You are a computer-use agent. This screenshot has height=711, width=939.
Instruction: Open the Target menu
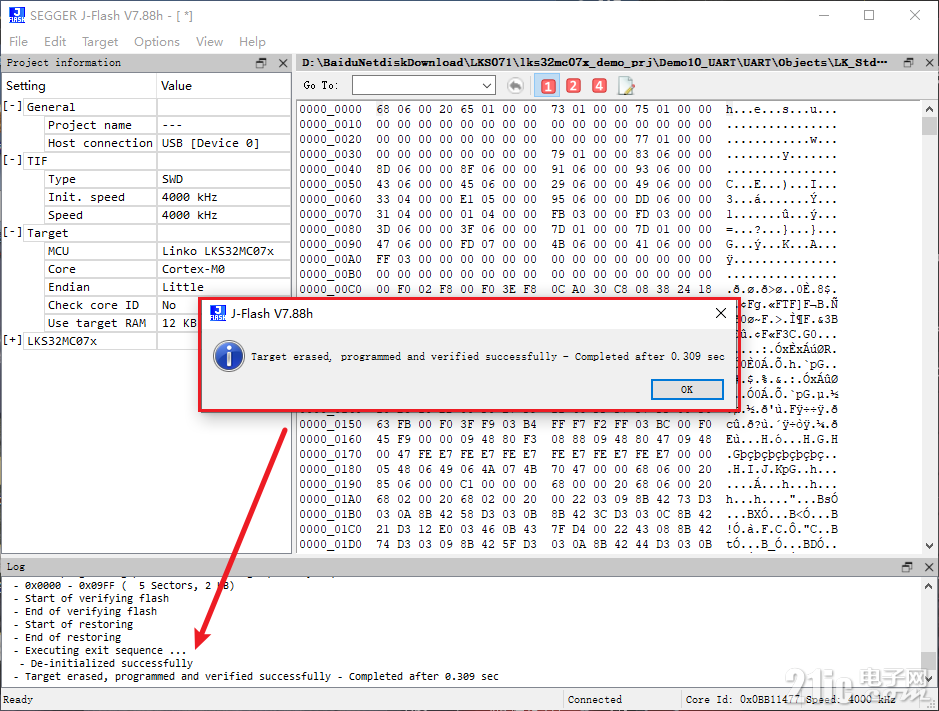point(100,41)
